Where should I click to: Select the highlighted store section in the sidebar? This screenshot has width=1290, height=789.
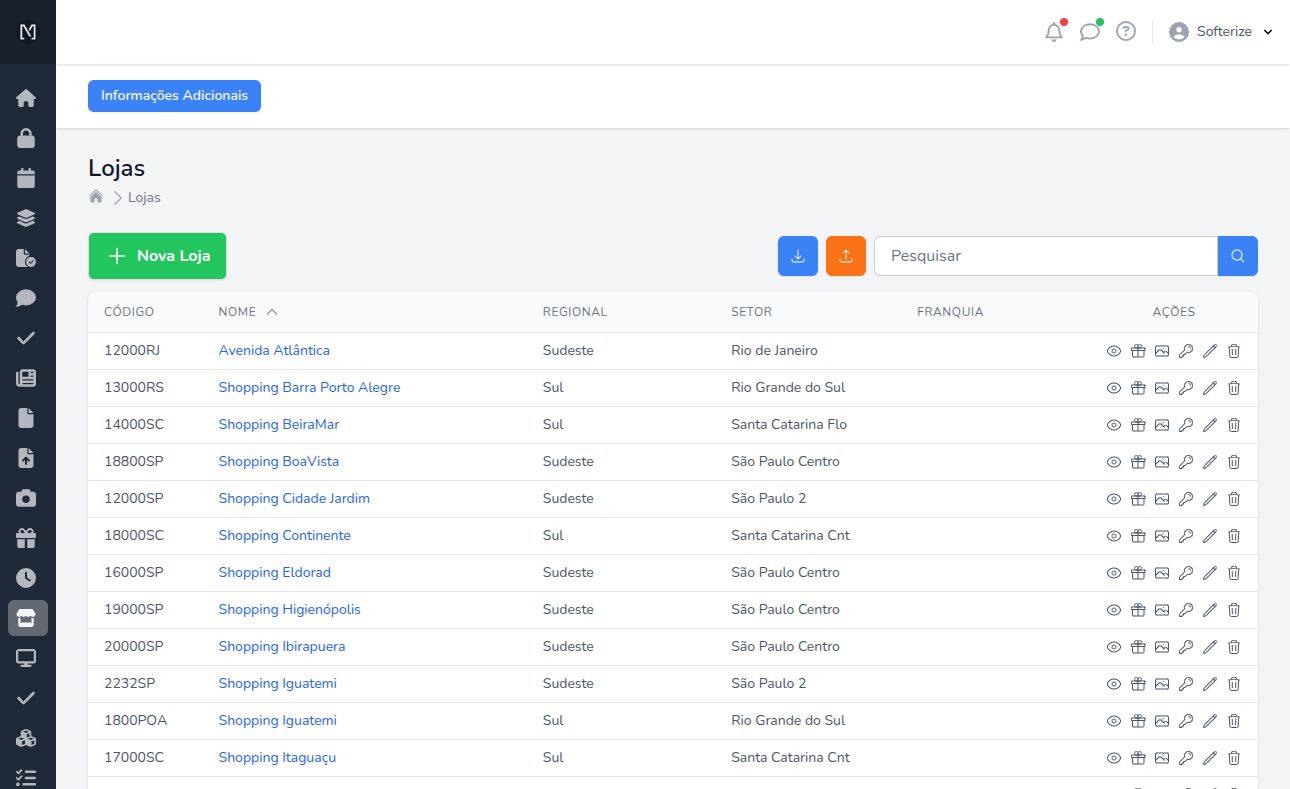coord(27,617)
